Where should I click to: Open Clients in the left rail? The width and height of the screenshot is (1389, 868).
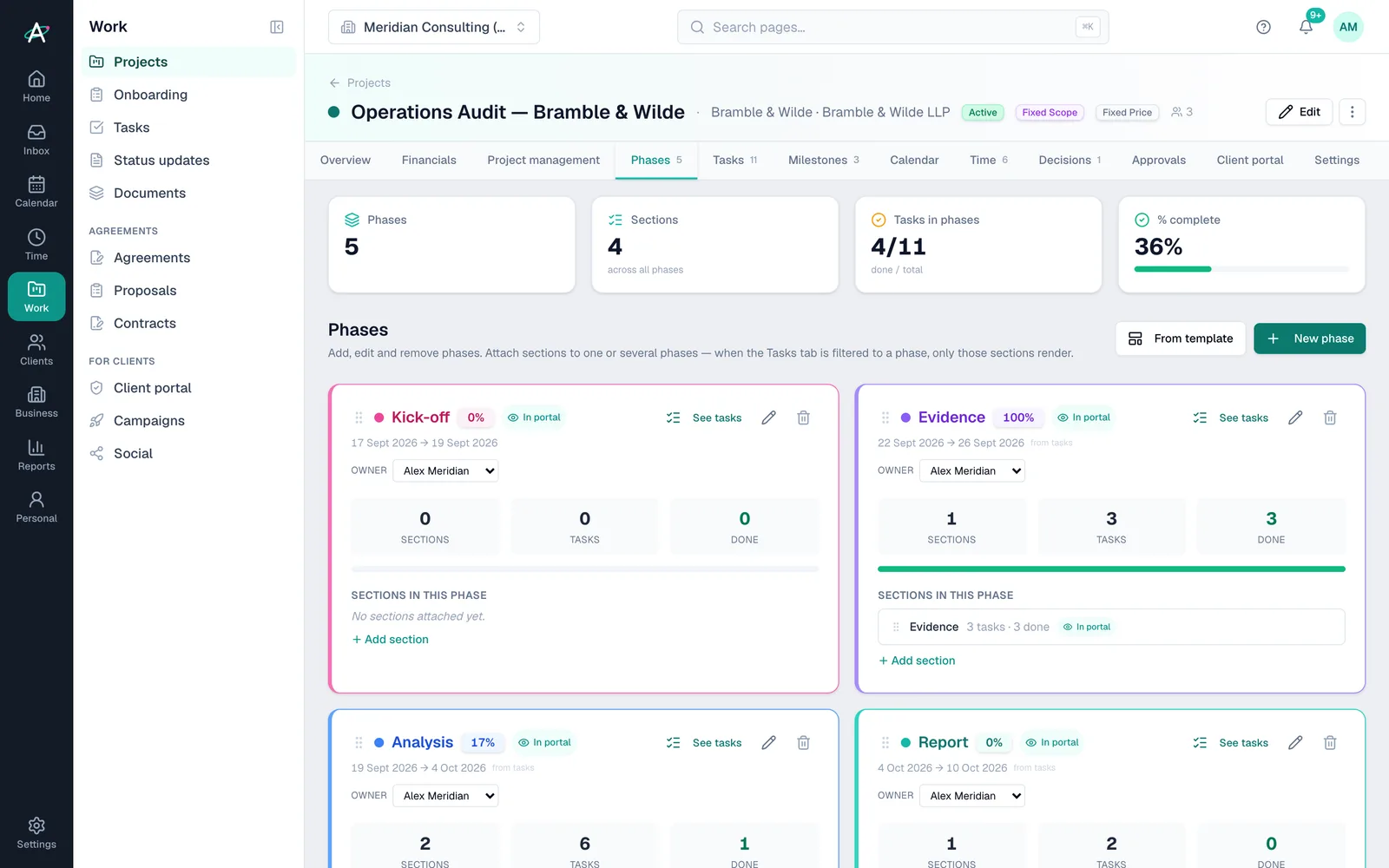36,350
